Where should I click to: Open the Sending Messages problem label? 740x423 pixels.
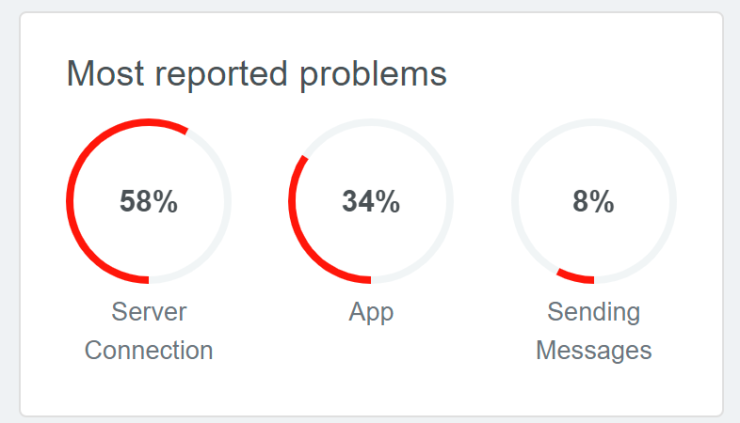pyautogui.click(x=593, y=331)
